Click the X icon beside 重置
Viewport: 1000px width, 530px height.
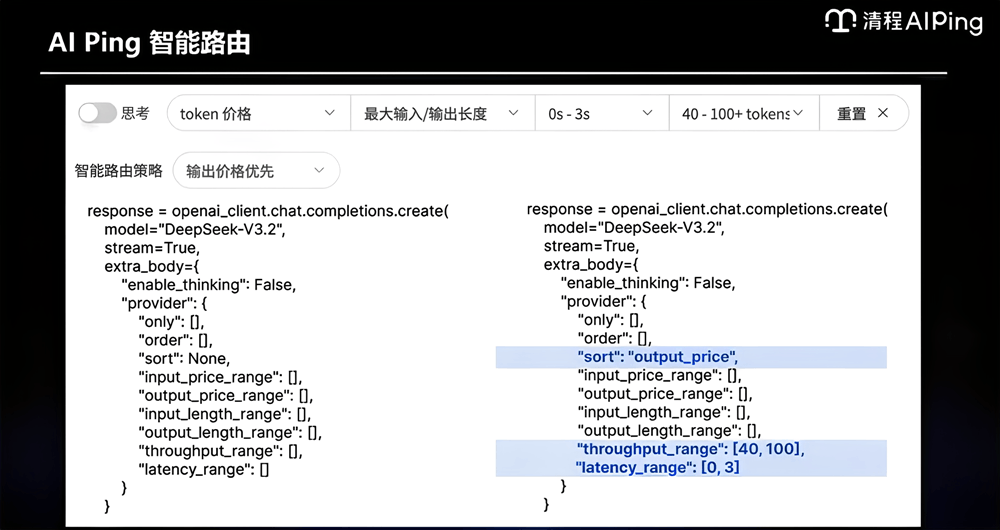(x=883, y=113)
